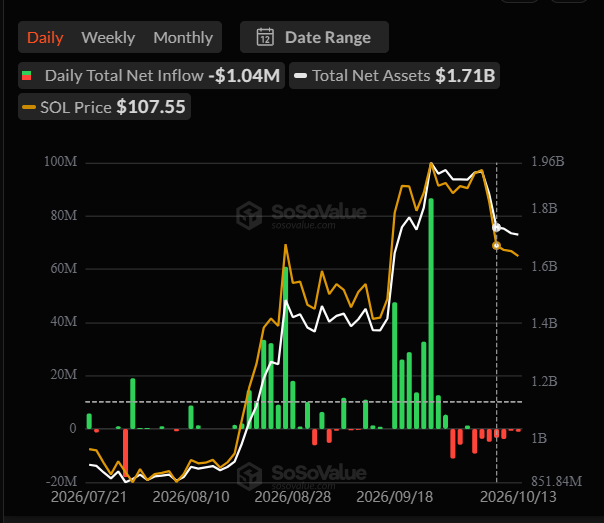Screen dimensions: 604x523
Task: Click the 1B right axis label
Action: pyautogui.click(x=539, y=438)
